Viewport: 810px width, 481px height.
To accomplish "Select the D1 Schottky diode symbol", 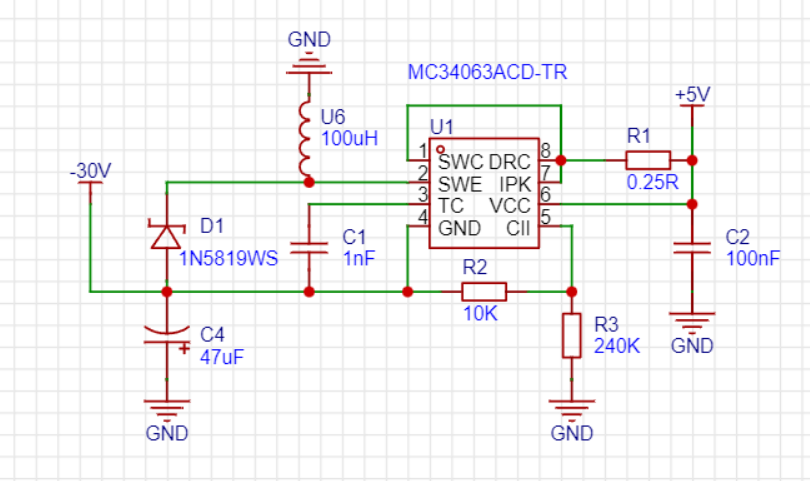I will pos(166,237).
